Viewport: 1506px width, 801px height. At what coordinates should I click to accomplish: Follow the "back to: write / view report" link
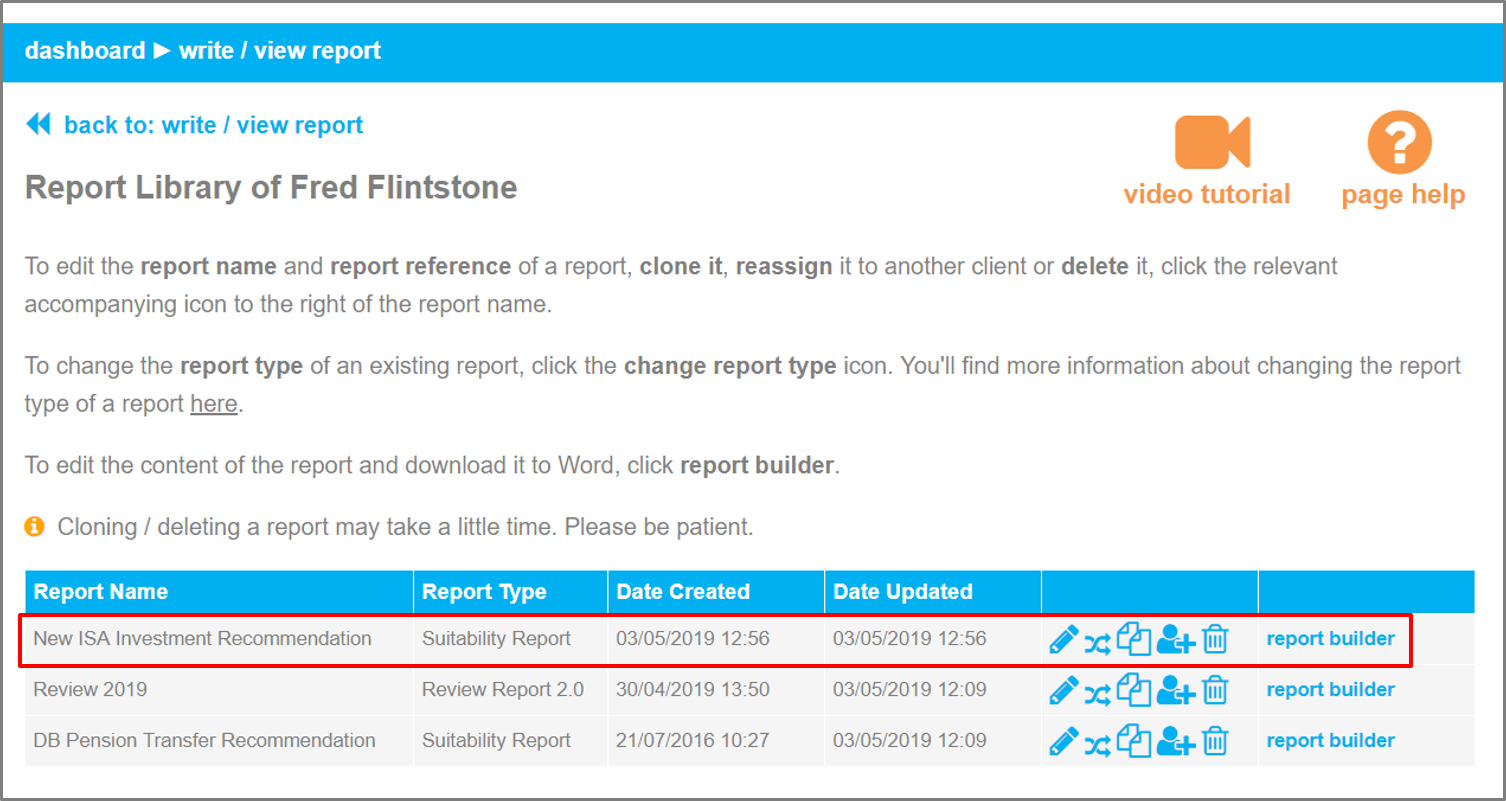(214, 124)
